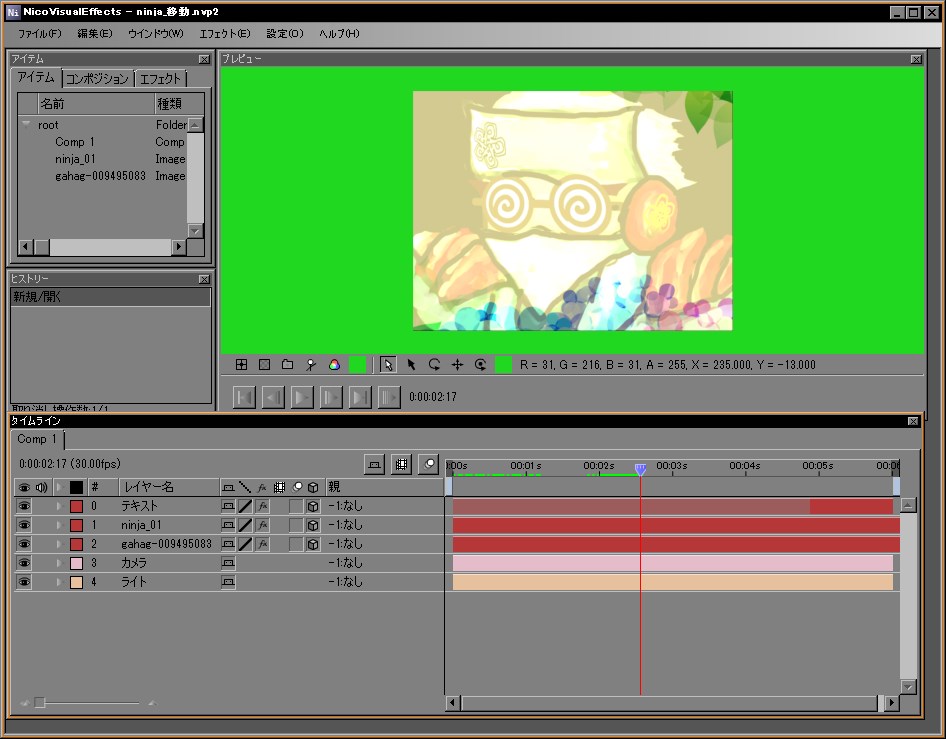The width and height of the screenshot is (946, 739).
Task: Open the RGB color channels icon
Action: click(x=334, y=364)
